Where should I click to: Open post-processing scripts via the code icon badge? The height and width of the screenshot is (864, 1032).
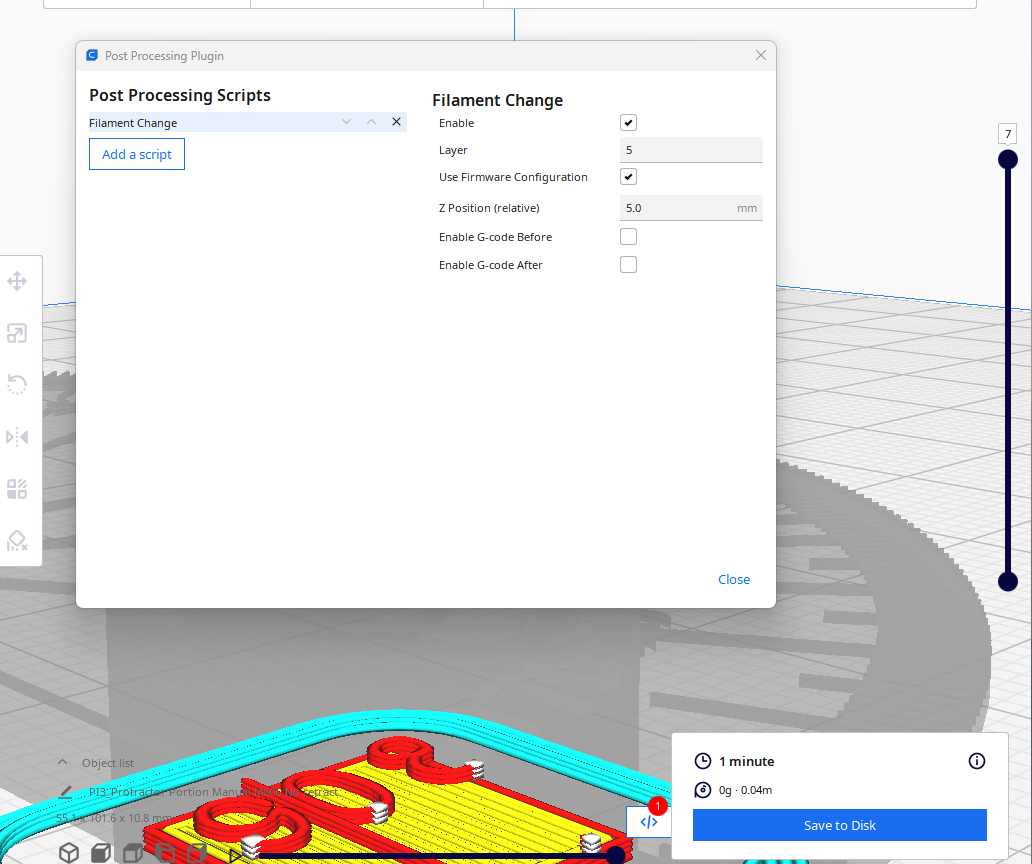648,821
